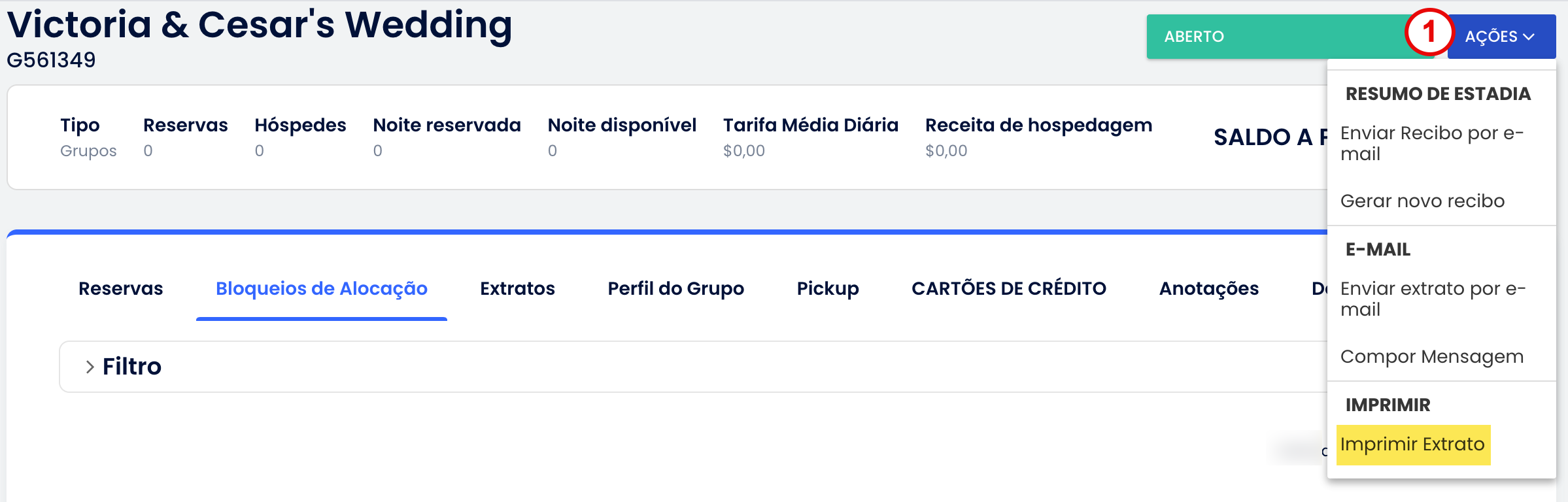Click Imprimir Extrato menu item
Viewport: 1568px width, 502px height.
click(x=1412, y=444)
